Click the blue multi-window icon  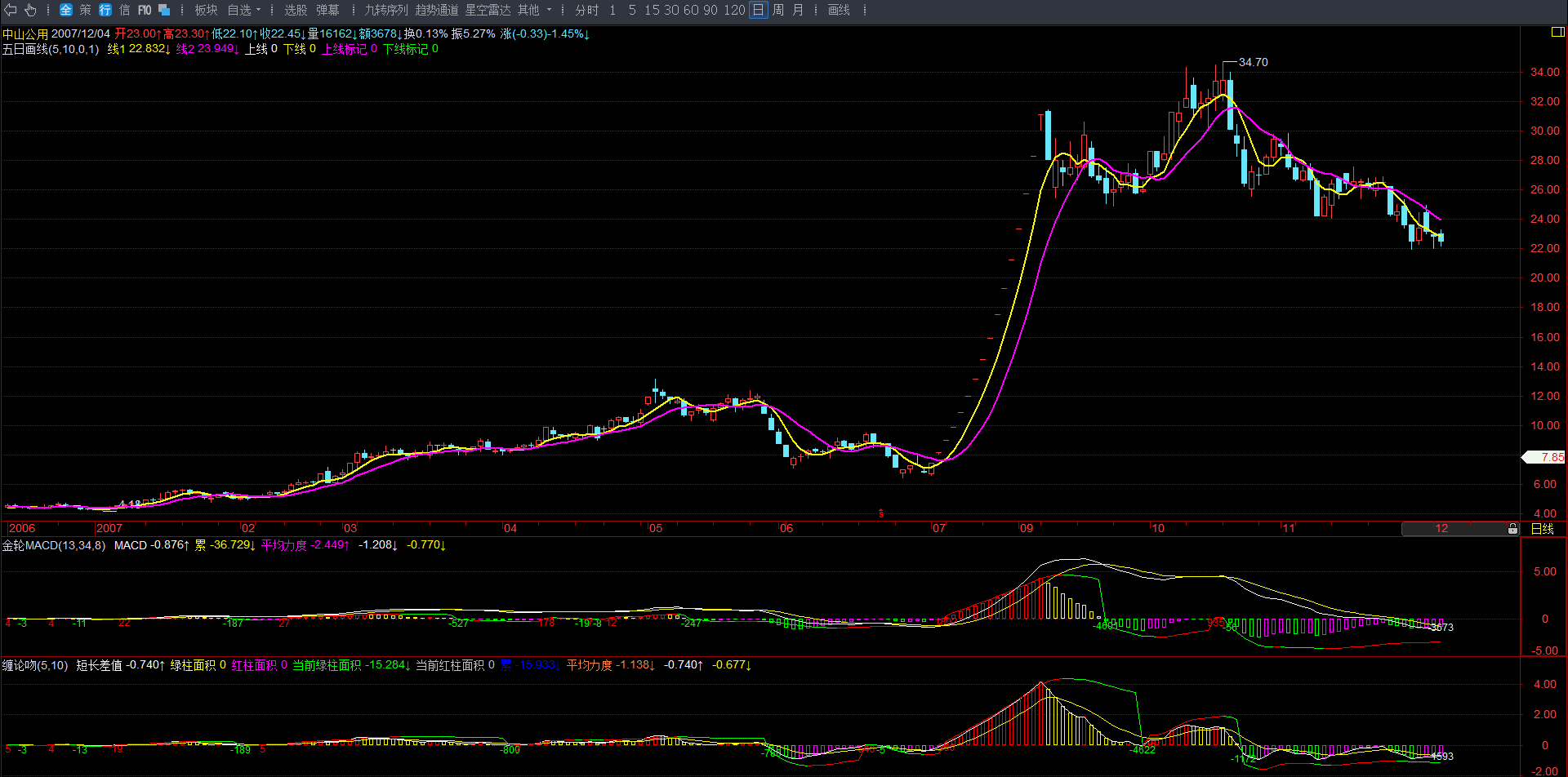click(x=164, y=10)
